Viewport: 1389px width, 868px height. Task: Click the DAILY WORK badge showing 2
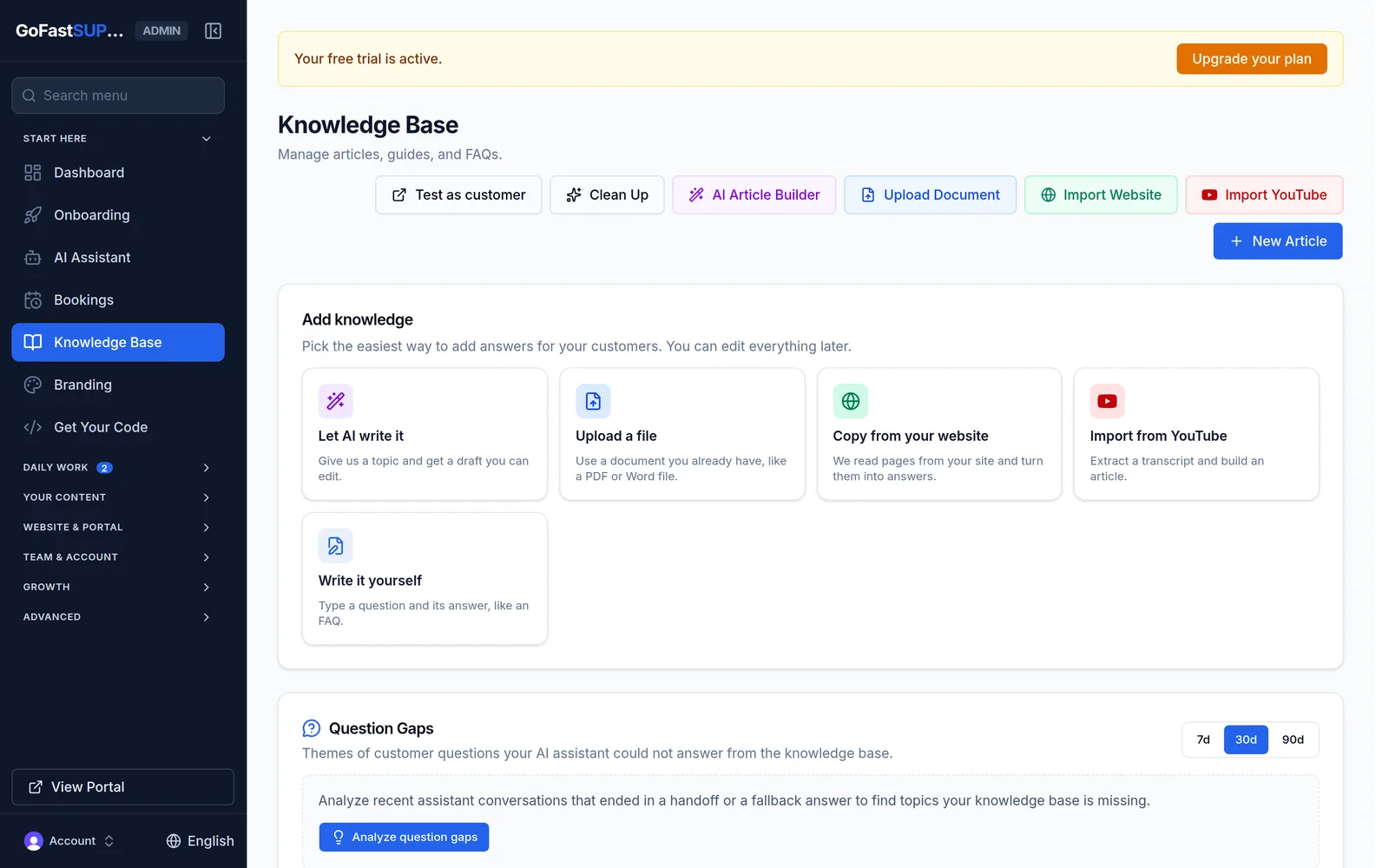click(x=104, y=468)
